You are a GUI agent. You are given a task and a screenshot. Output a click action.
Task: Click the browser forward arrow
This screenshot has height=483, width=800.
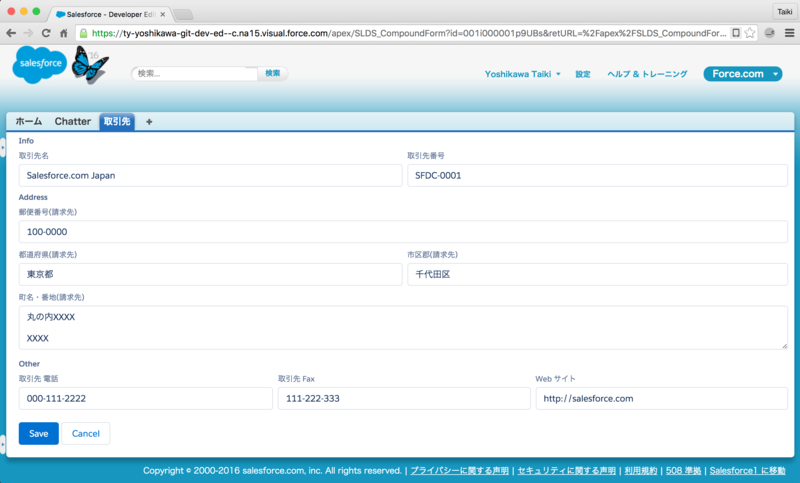click(x=28, y=33)
